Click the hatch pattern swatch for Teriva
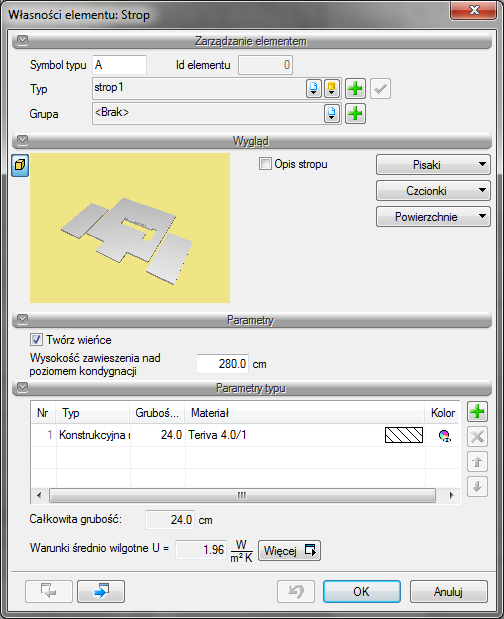 pos(404,435)
